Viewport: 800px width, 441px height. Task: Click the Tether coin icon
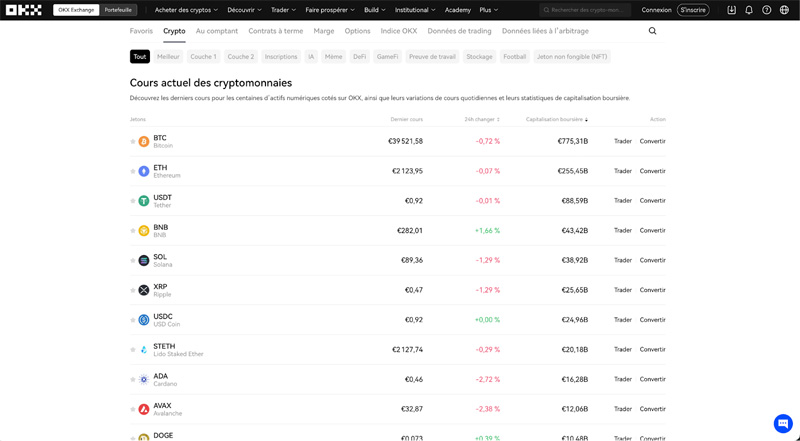[x=144, y=201]
